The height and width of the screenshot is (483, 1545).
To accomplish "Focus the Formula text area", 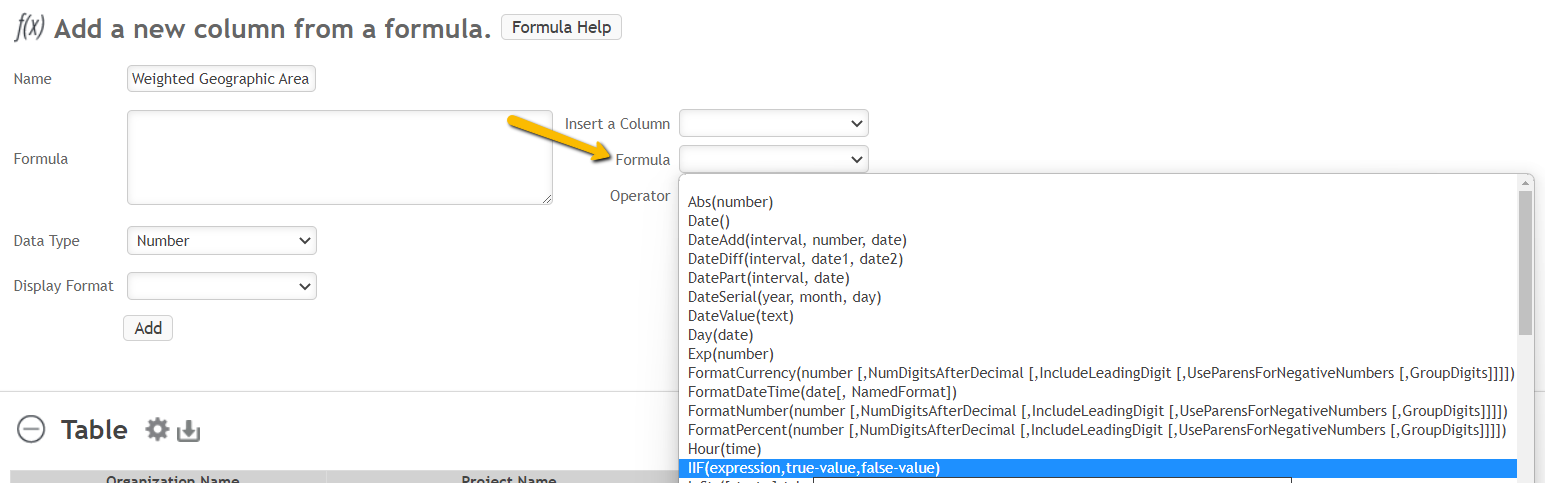I will 340,158.
